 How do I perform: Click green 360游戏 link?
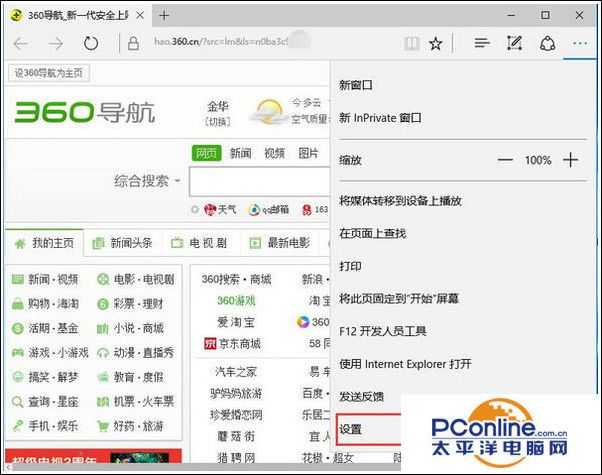[236, 300]
